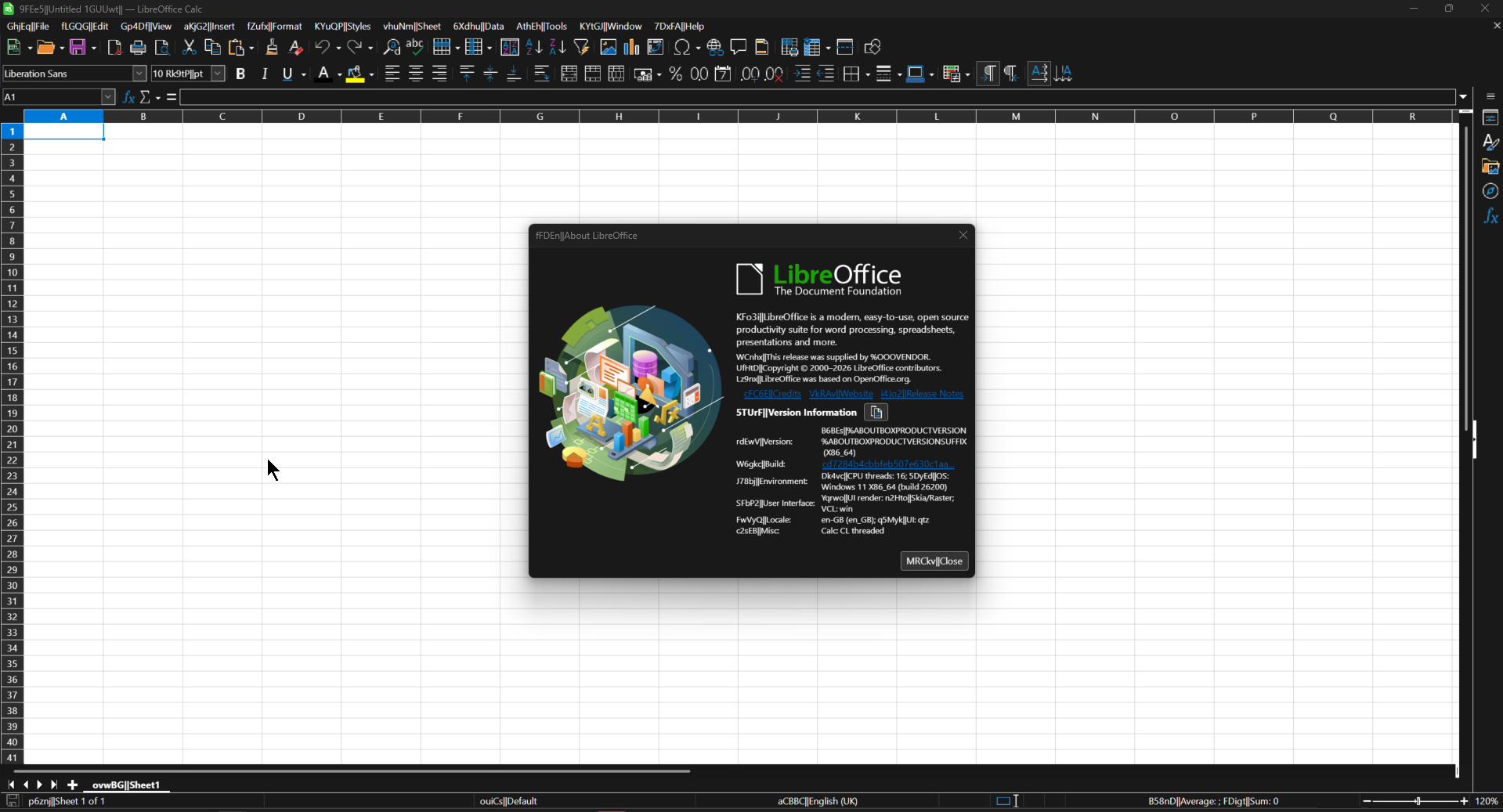Image resolution: width=1503 pixels, height=812 pixels.
Task: Expand the font name dropdown
Action: (139, 74)
